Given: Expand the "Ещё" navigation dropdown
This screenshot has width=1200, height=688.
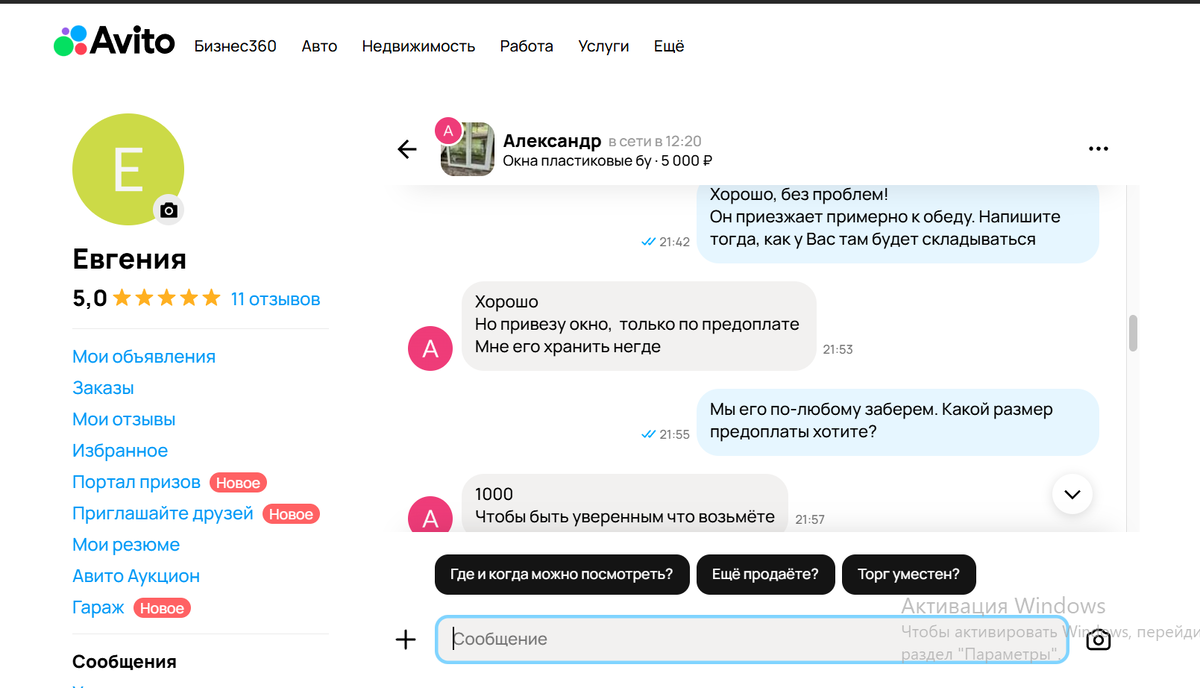Looking at the screenshot, I should [x=668, y=46].
